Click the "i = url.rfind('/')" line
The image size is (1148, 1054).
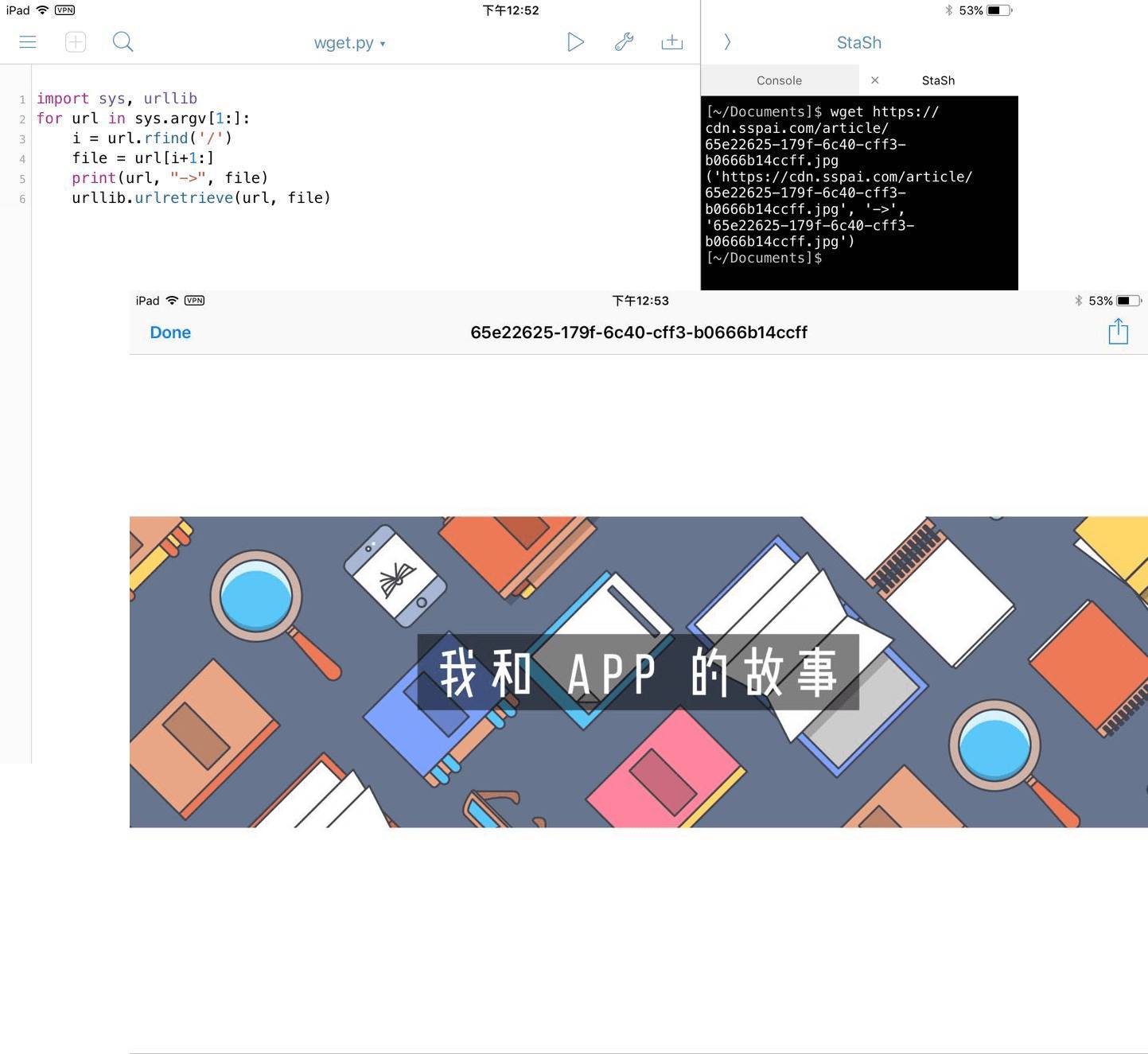152,138
